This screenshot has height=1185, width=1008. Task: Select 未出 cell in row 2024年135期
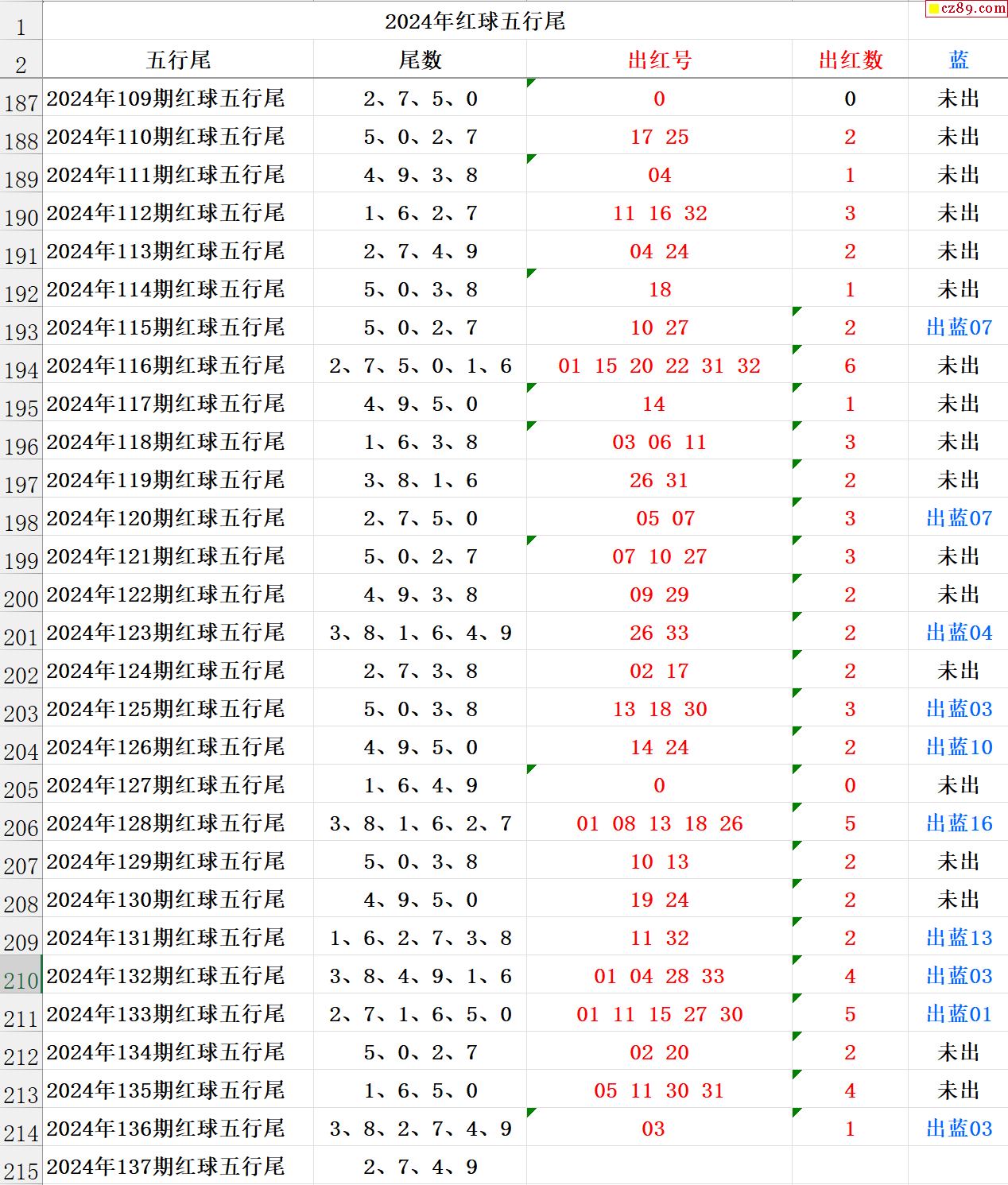pyautogui.click(x=959, y=1090)
